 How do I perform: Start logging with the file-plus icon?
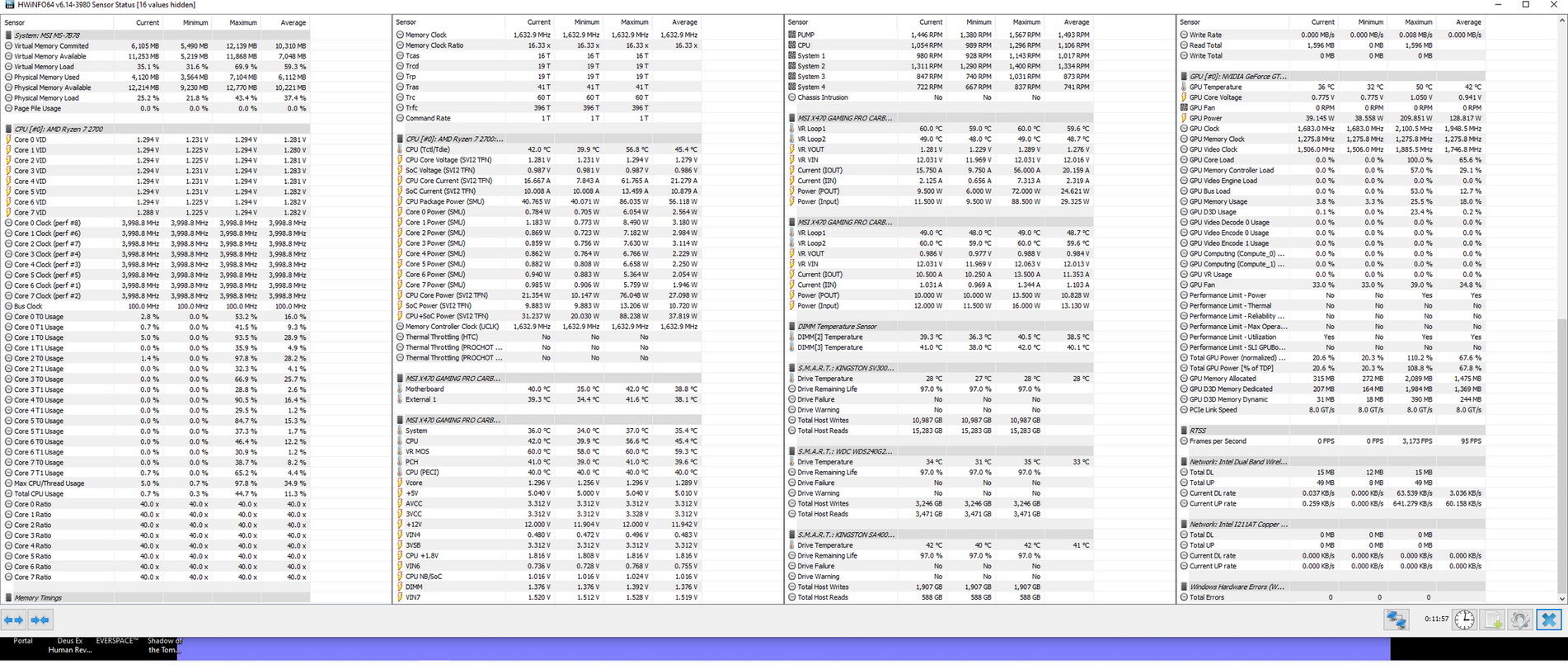click(1492, 620)
